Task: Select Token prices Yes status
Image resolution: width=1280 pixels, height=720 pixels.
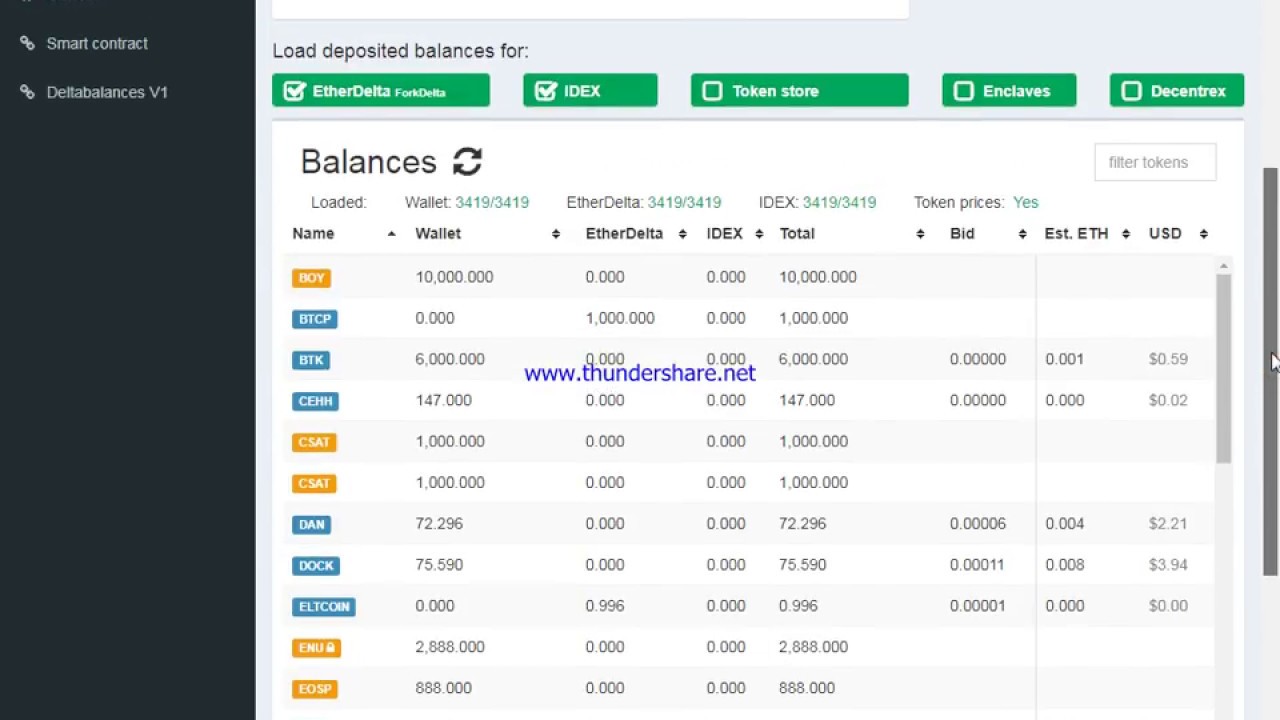Action: click(x=1026, y=202)
